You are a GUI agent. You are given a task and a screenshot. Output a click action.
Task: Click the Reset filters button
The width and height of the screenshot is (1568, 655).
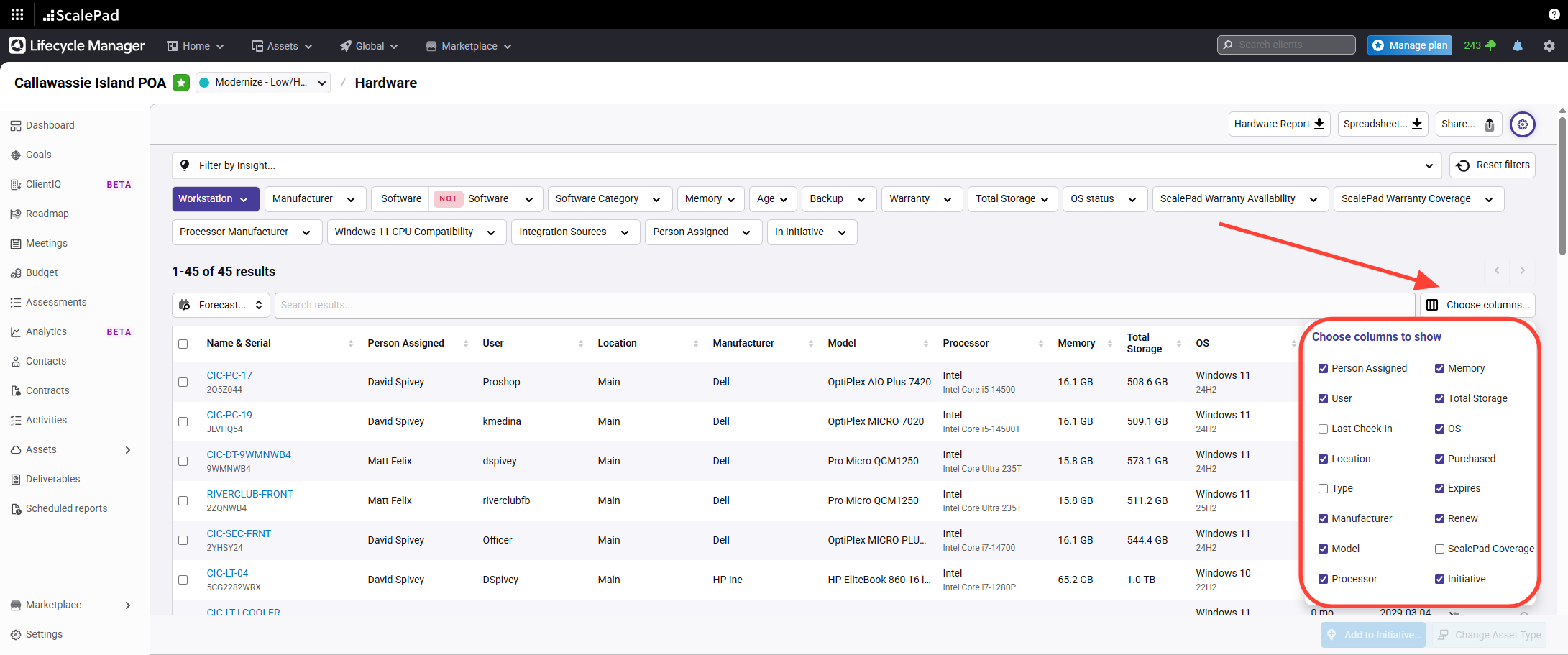(x=1493, y=165)
